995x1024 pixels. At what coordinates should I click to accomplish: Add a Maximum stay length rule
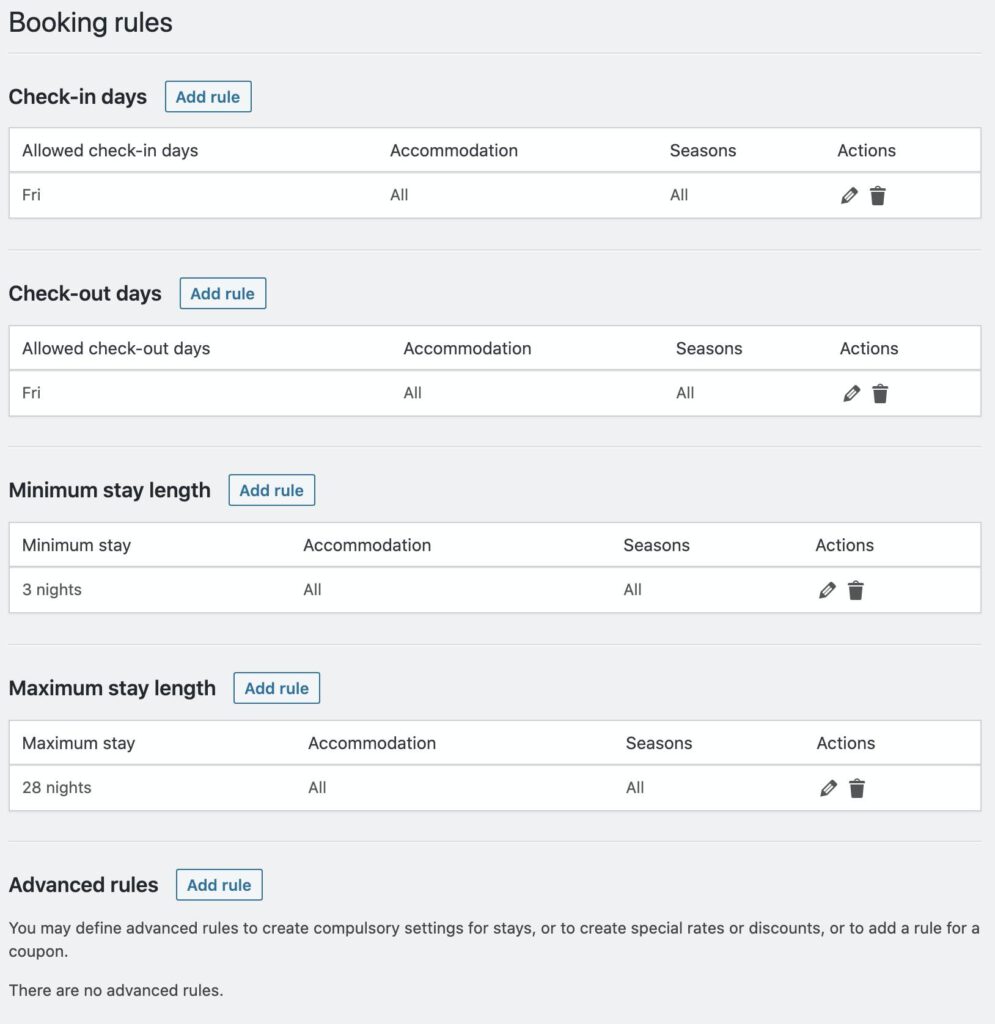(x=277, y=688)
